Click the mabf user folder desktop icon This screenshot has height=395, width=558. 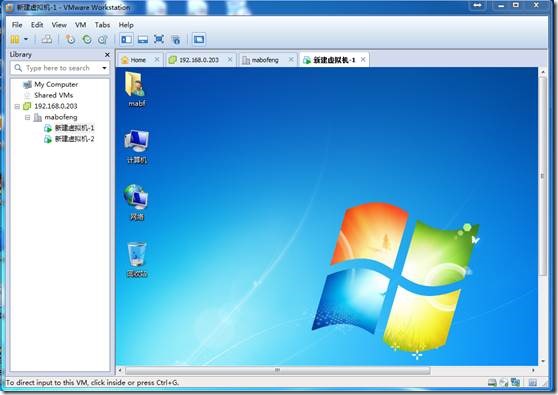(136, 89)
